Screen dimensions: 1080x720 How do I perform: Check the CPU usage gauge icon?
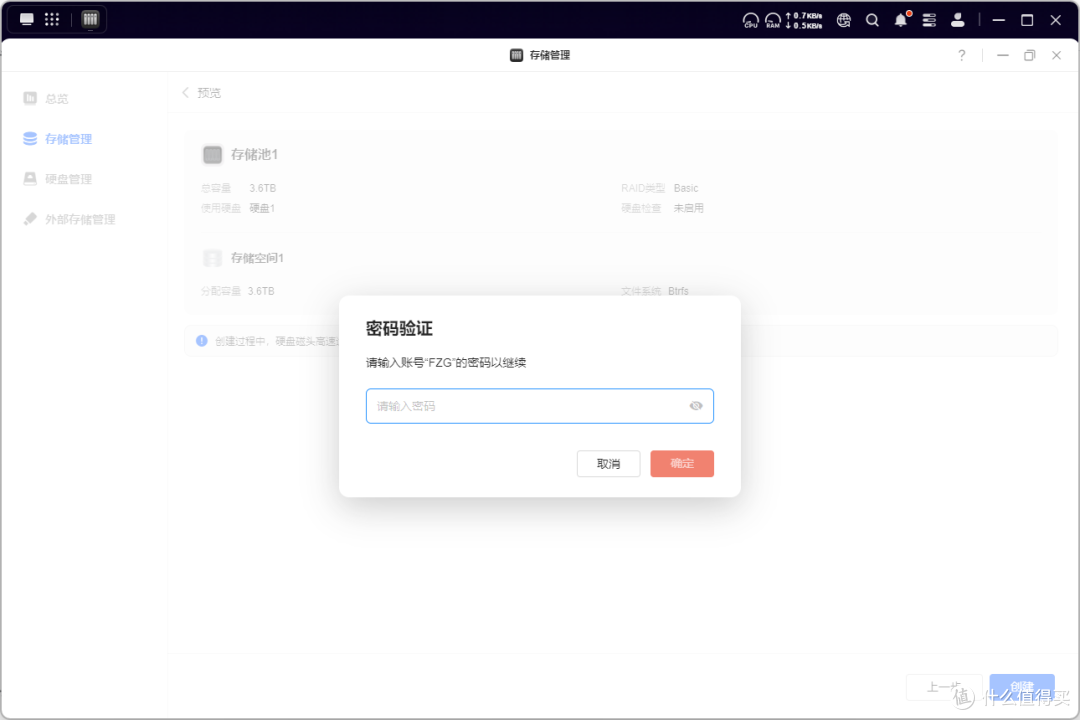(751, 21)
